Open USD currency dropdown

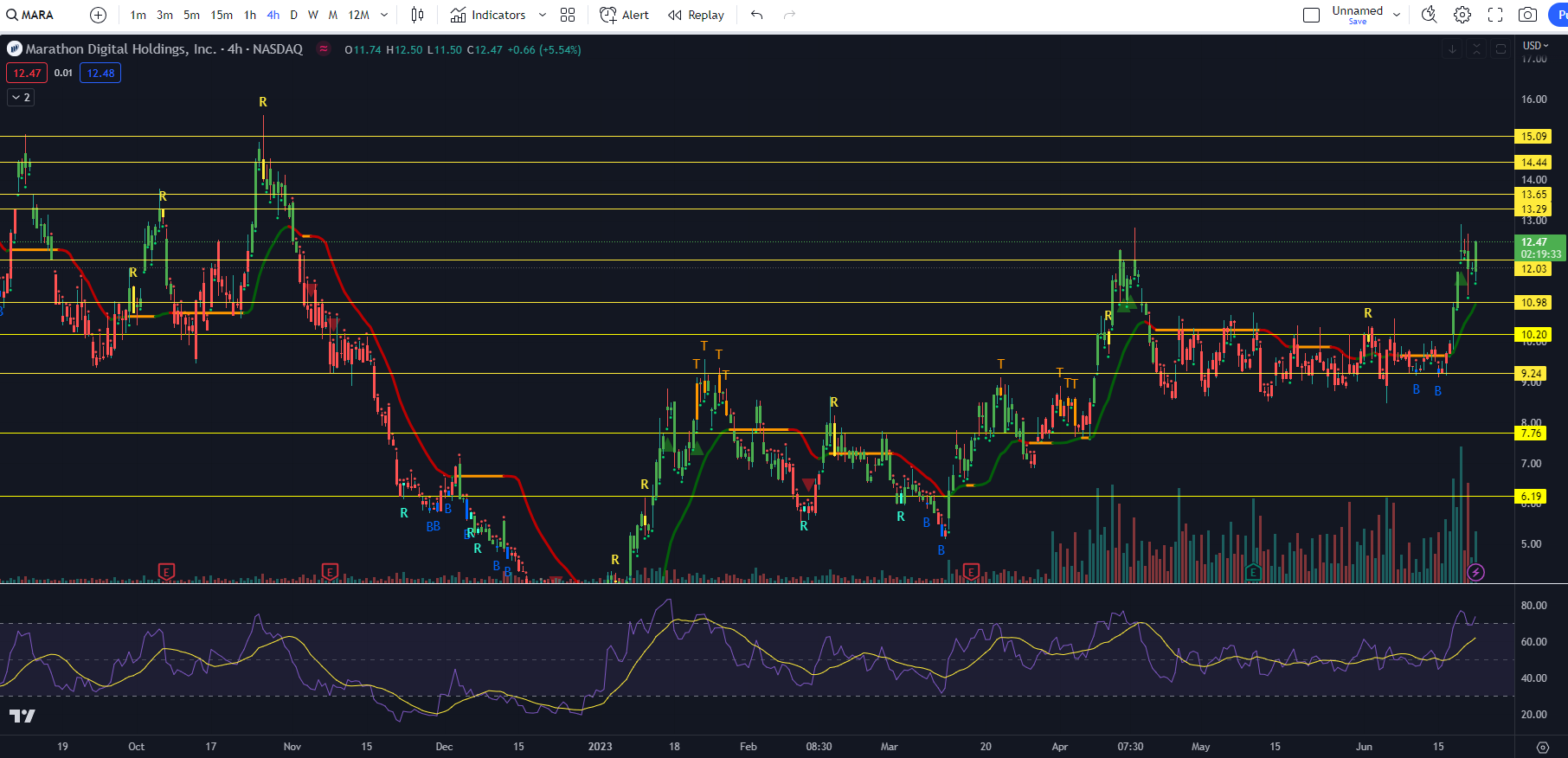[x=1536, y=45]
